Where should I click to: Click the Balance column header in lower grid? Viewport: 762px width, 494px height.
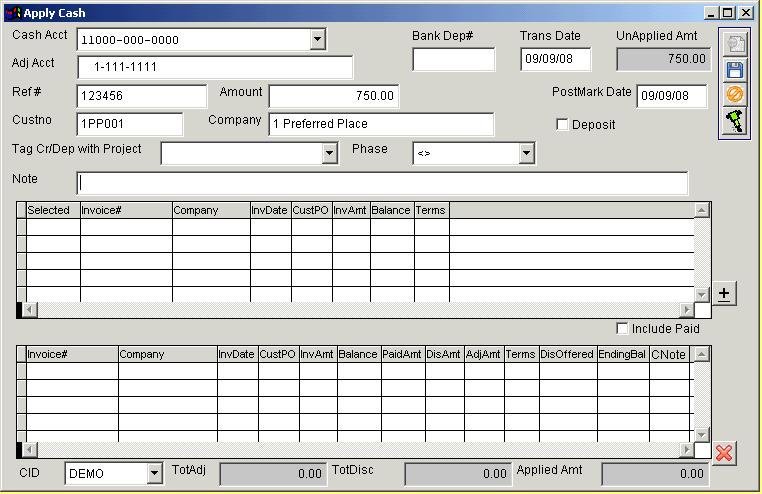357,354
